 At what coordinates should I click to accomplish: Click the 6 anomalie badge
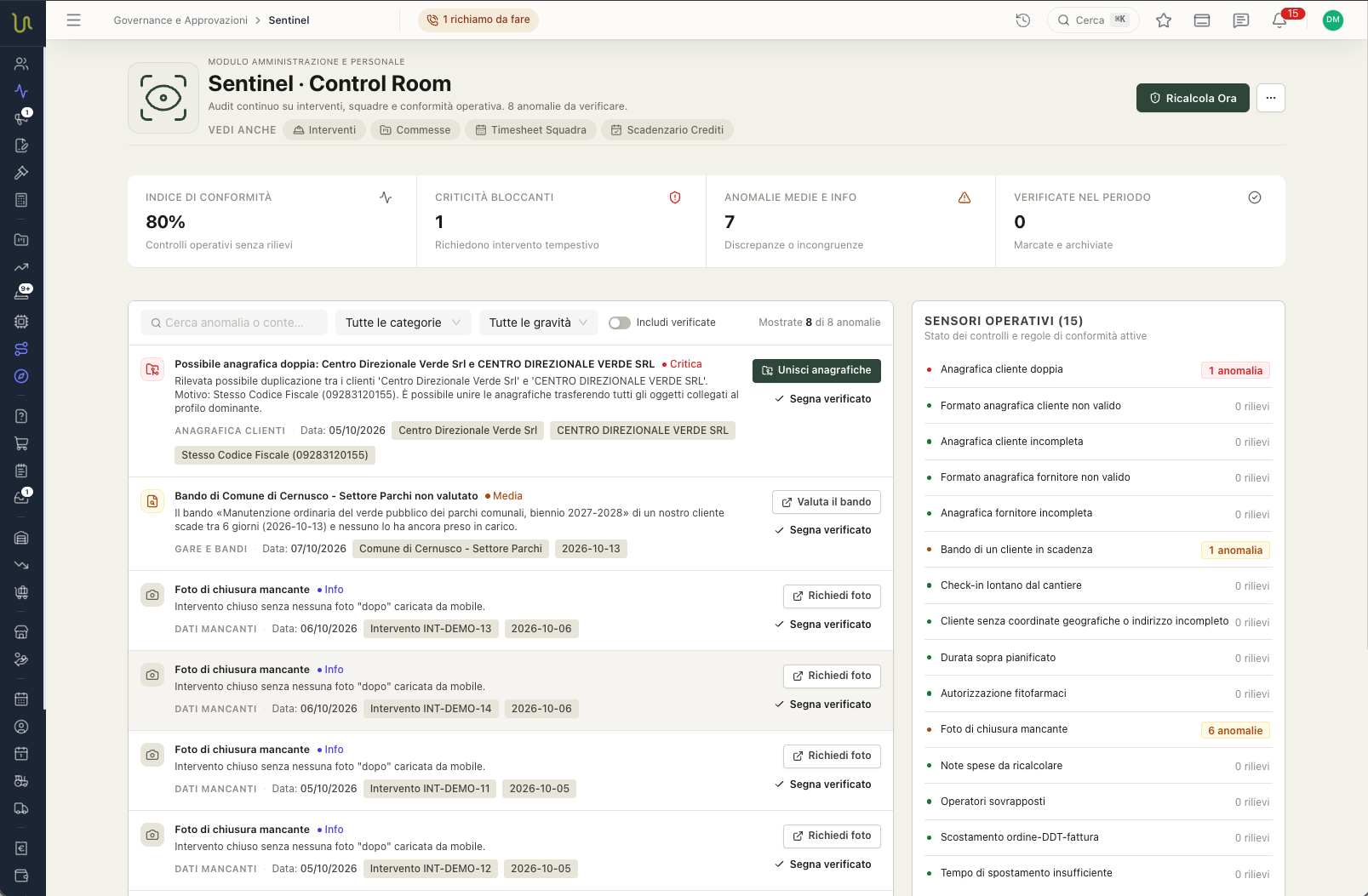[1235, 730]
